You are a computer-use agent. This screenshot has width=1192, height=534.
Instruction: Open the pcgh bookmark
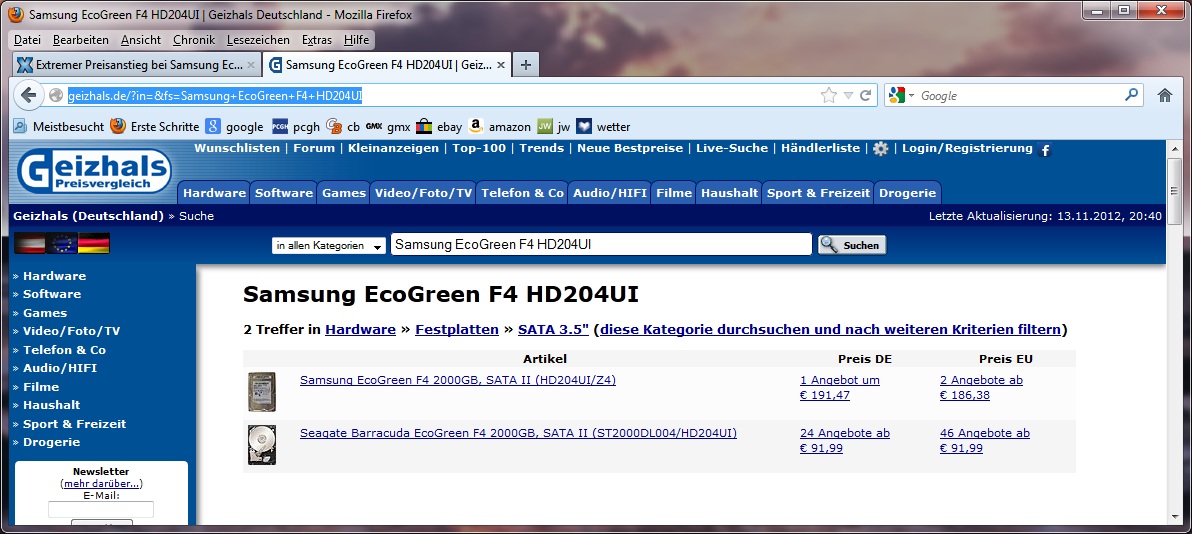tap(296, 126)
